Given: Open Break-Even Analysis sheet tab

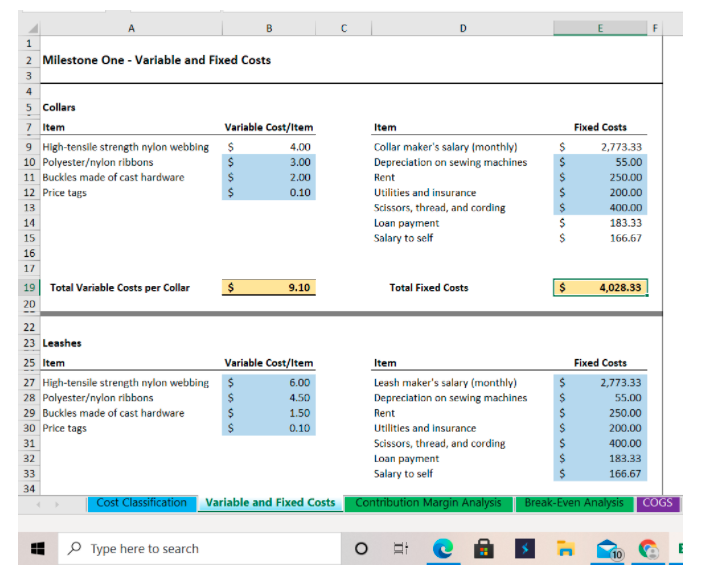Looking at the screenshot, I should click(x=574, y=503).
